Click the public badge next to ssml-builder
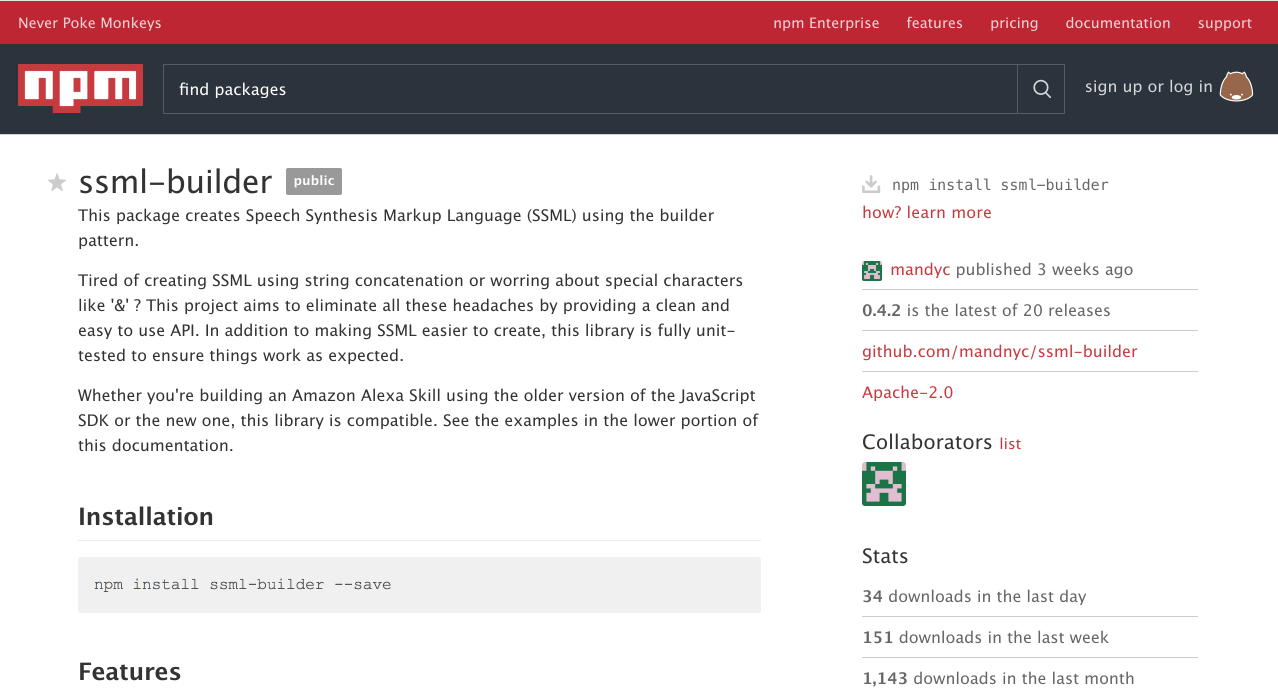This screenshot has width=1278, height=692. [x=314, y=181]
